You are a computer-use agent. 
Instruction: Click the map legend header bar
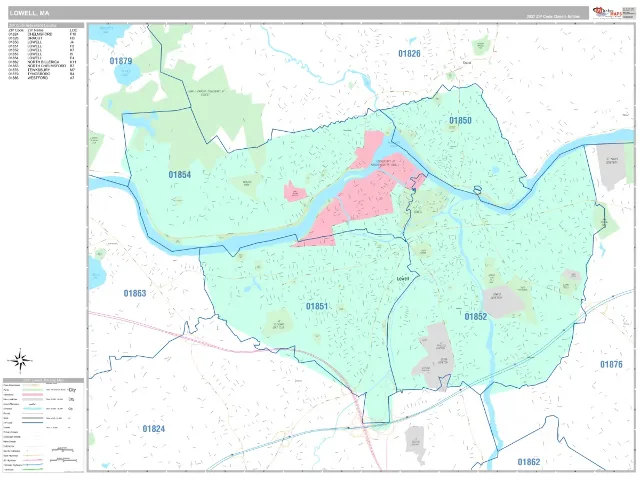tap(43, 380)
